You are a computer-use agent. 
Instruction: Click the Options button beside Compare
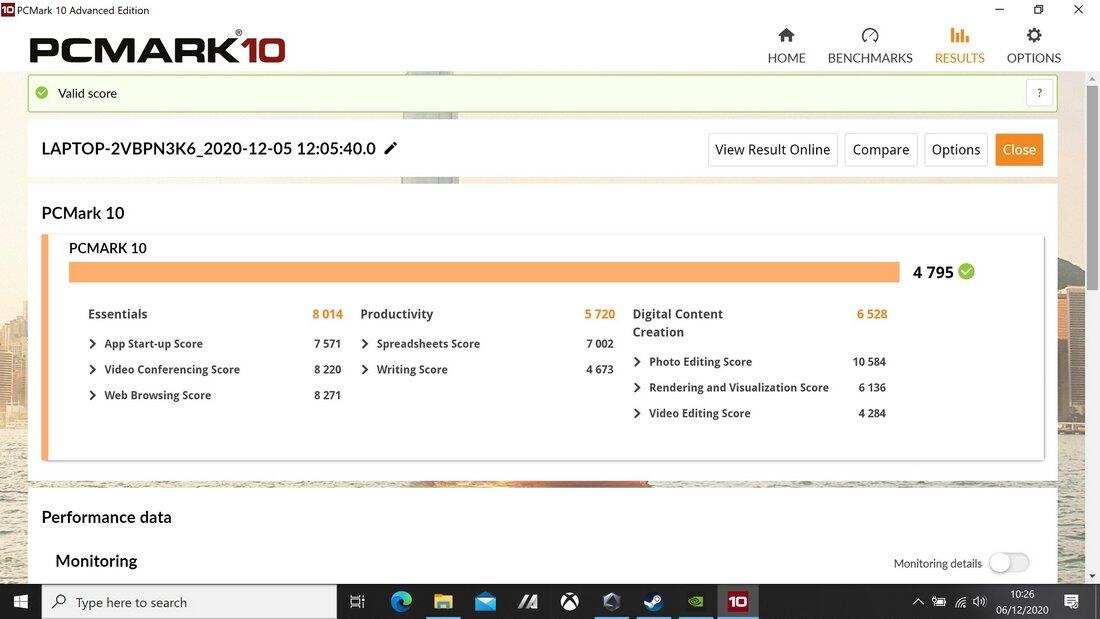pos(955,149)
